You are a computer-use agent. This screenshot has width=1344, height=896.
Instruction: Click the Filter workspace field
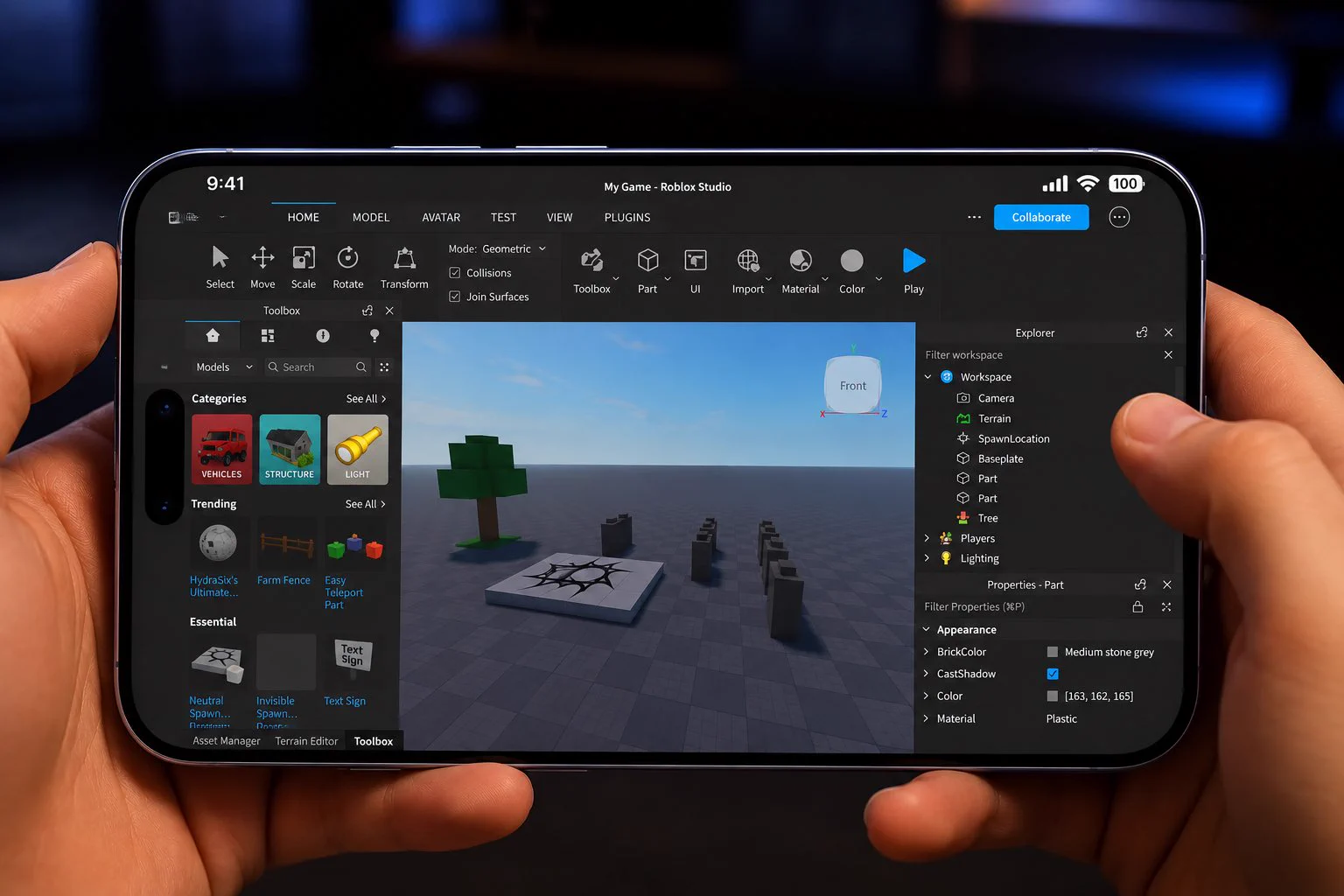(x=1041, y=355)
